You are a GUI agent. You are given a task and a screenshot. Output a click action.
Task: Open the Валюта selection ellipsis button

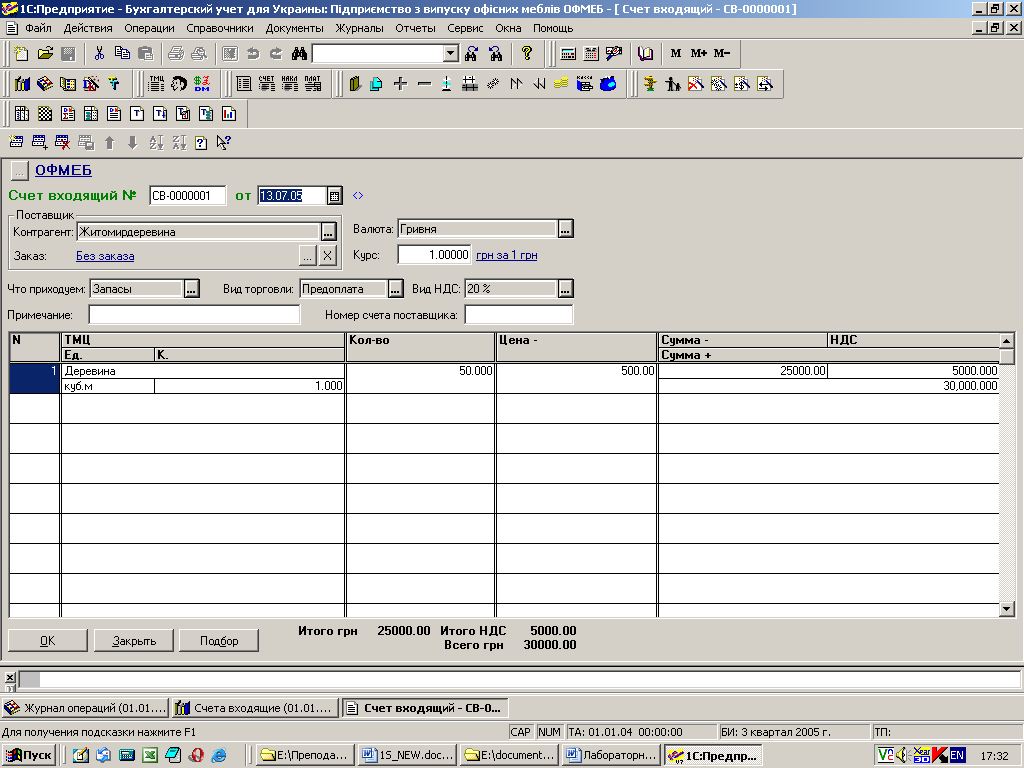(566, 229)
